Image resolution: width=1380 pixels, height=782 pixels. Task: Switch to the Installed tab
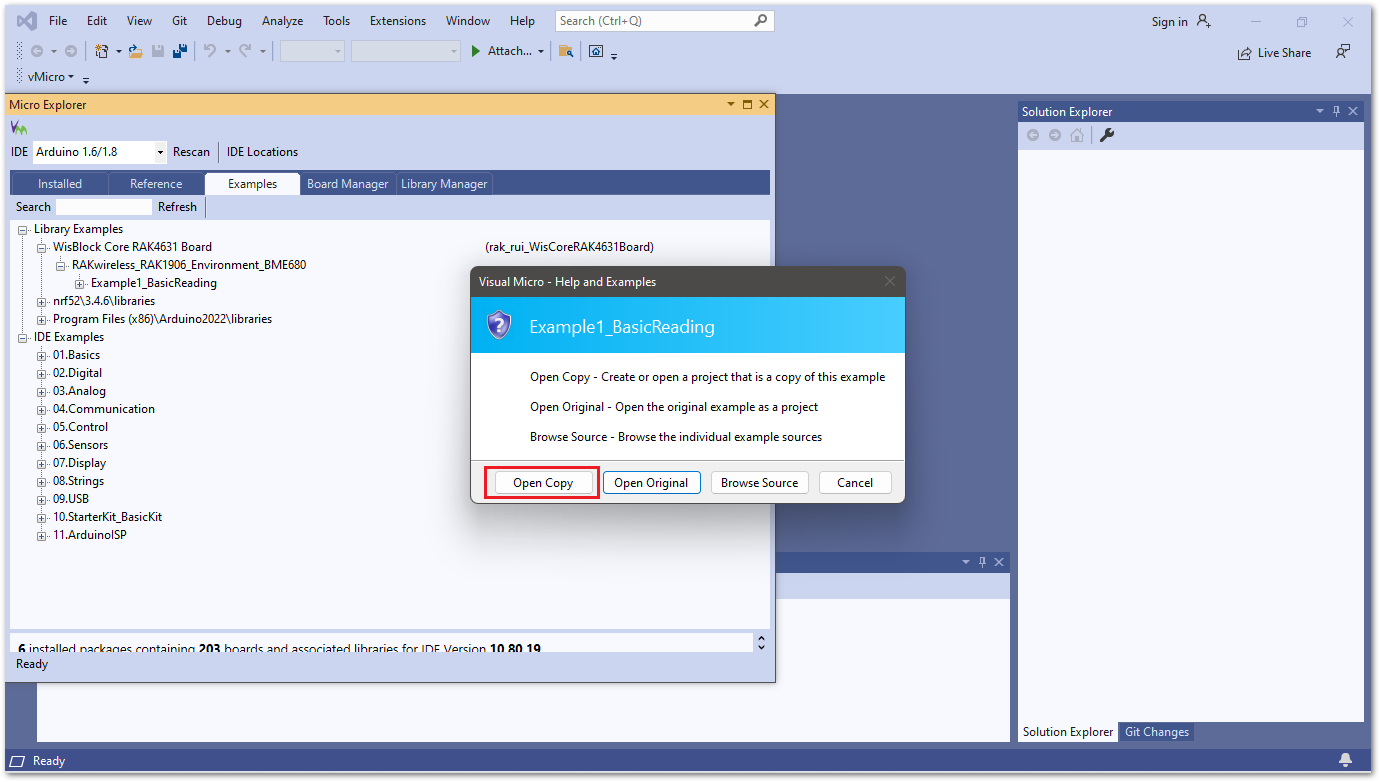[x=60, y=183]
